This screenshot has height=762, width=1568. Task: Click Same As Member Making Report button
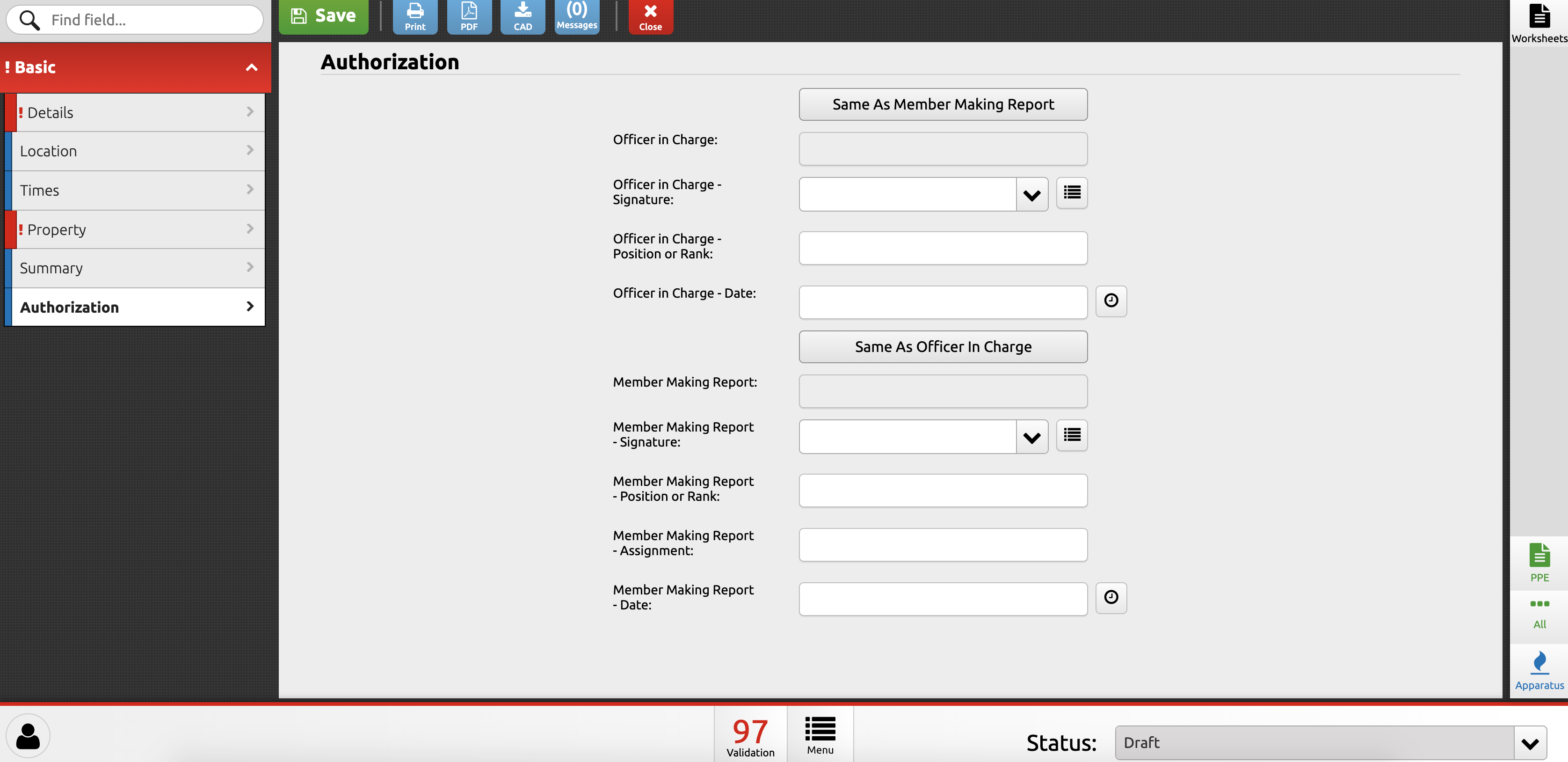tap(942, 104)
